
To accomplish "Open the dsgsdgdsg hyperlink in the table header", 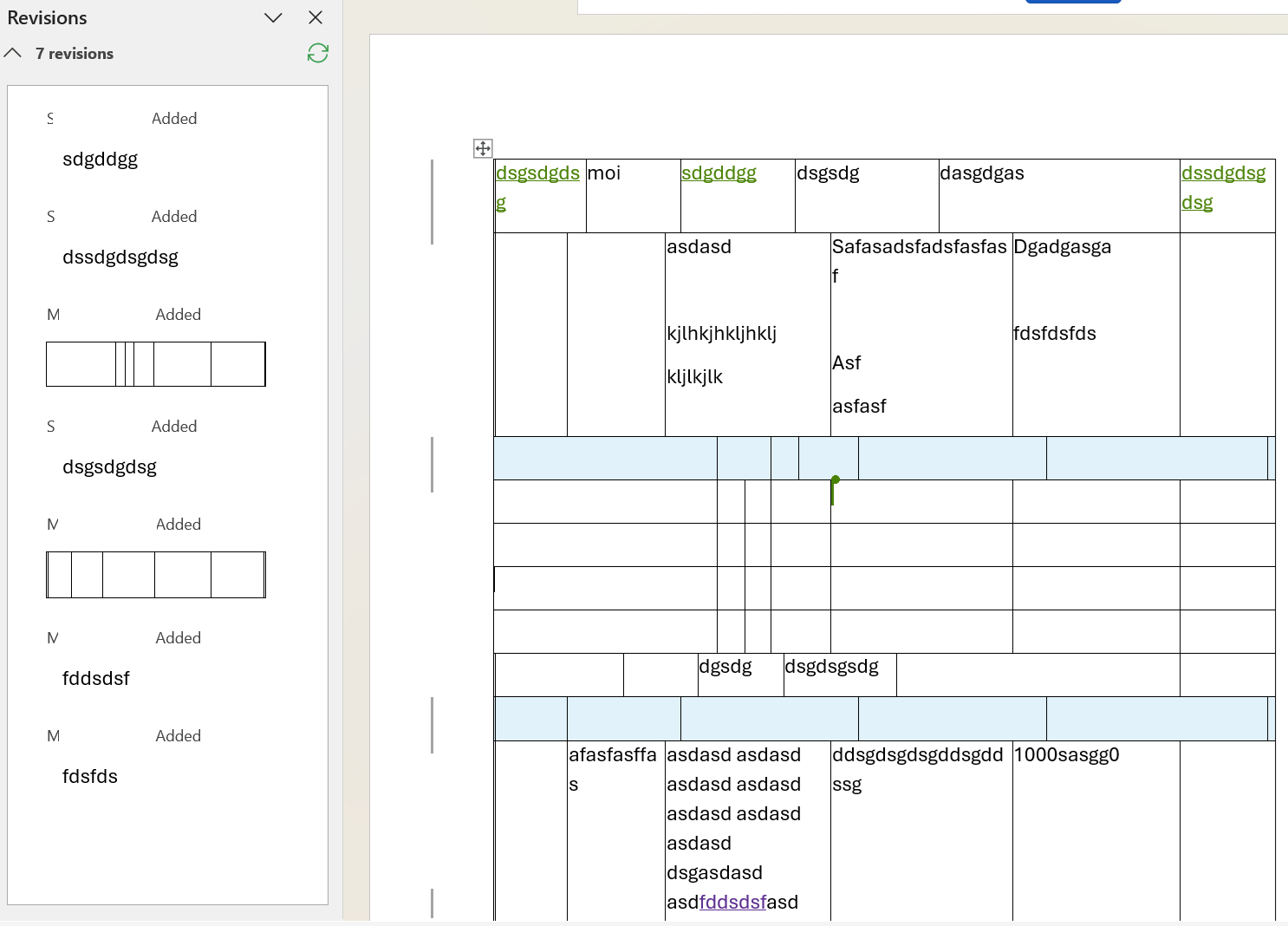I will point(537,173).
